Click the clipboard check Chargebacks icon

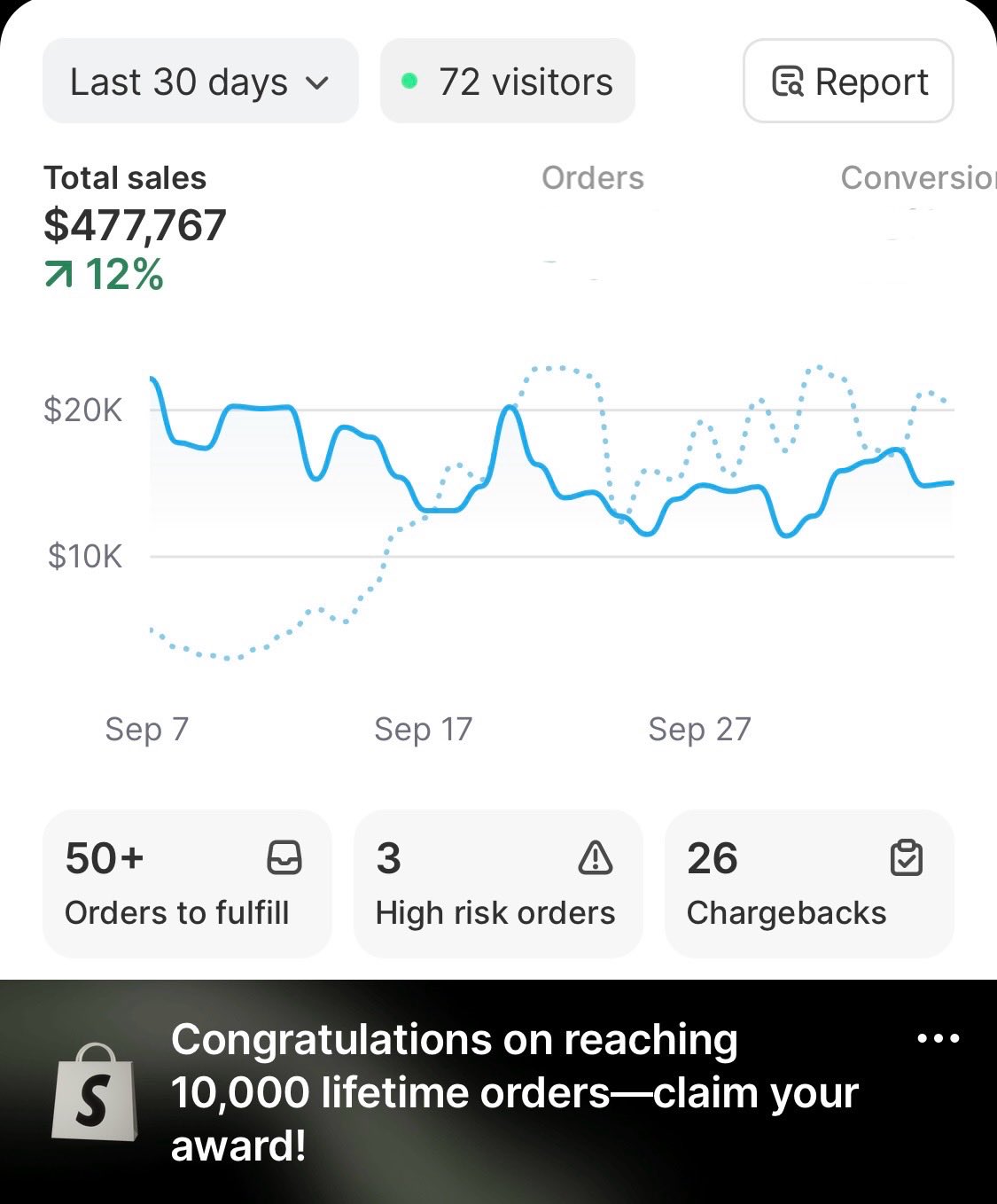(x=907, y=858)
